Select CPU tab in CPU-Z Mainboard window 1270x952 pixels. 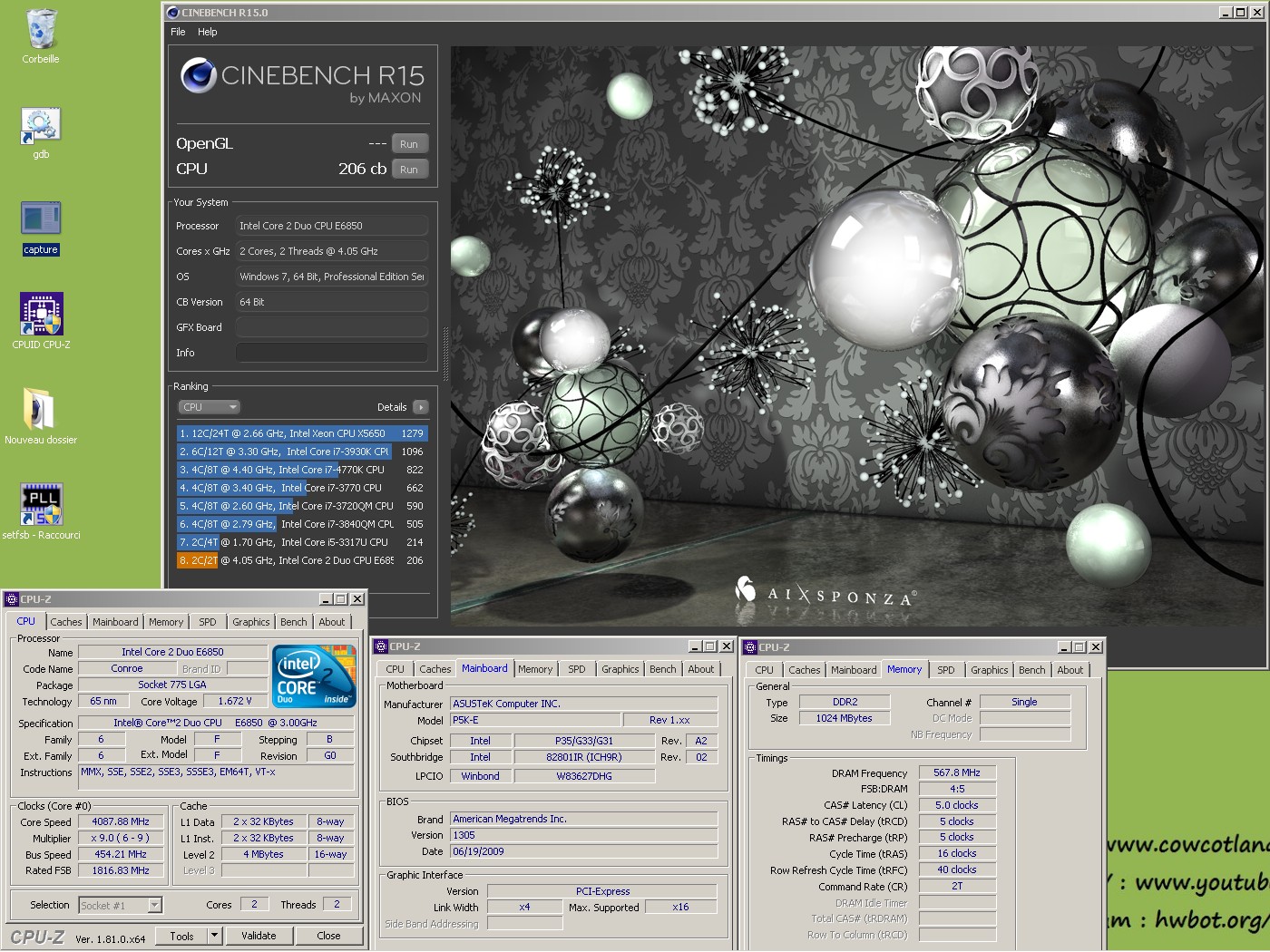(396, 669)
